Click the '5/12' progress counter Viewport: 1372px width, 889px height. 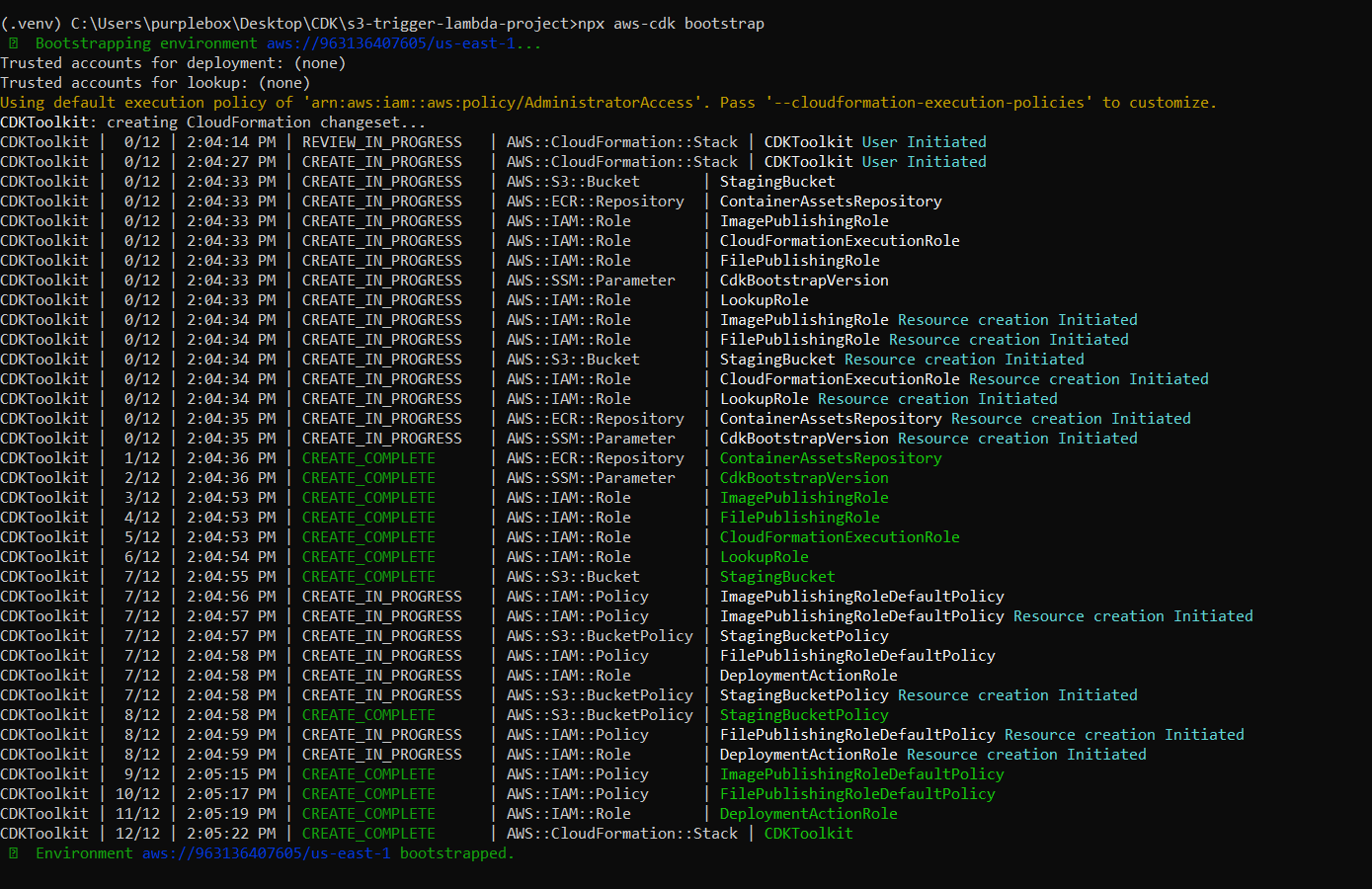tap(142, 537)
